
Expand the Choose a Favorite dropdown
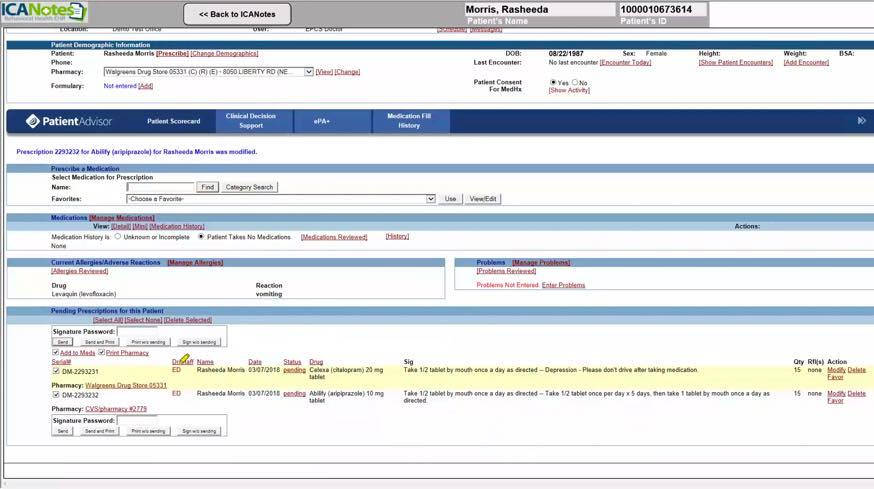431,199
